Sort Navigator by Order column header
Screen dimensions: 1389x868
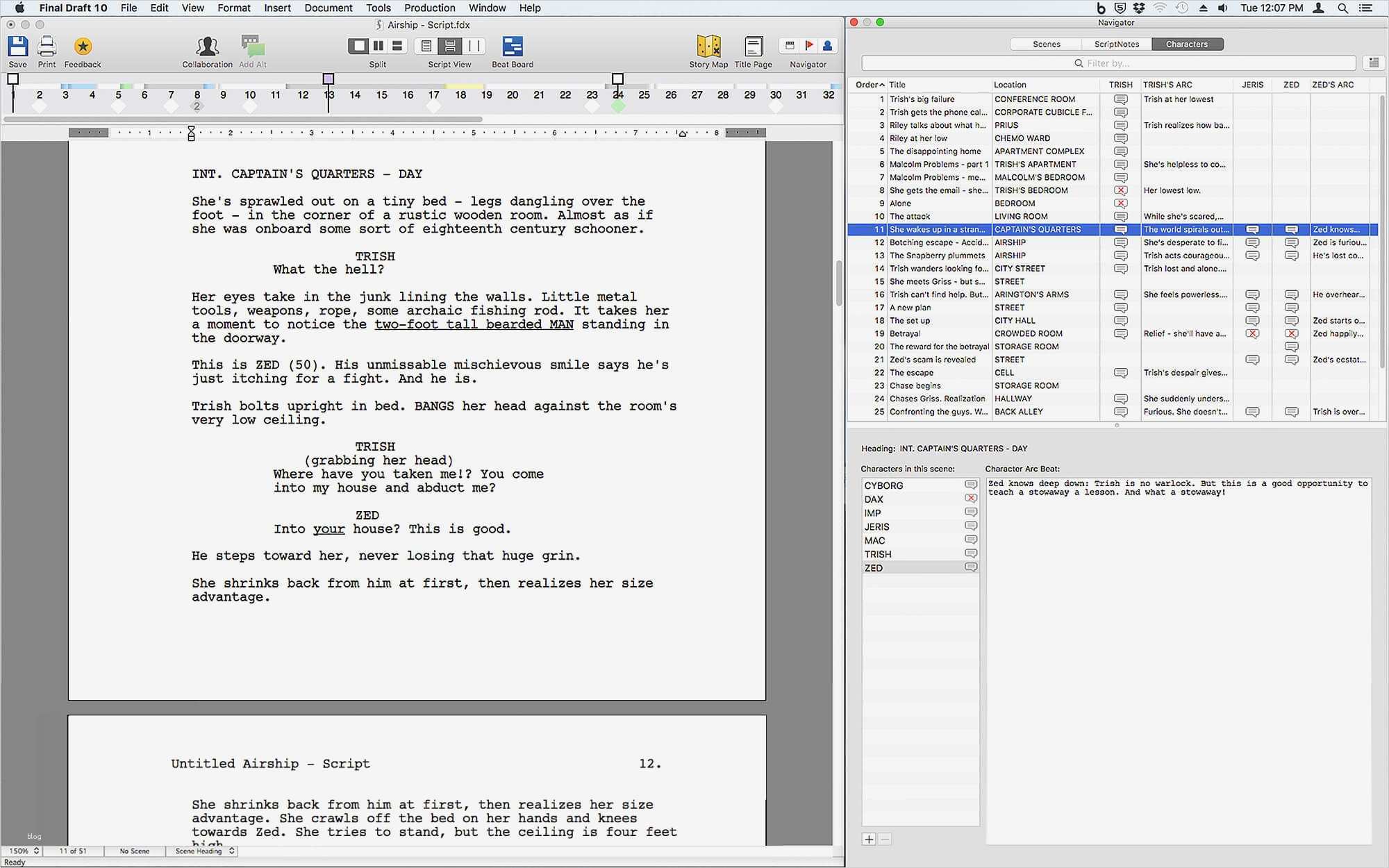point(870,85)
